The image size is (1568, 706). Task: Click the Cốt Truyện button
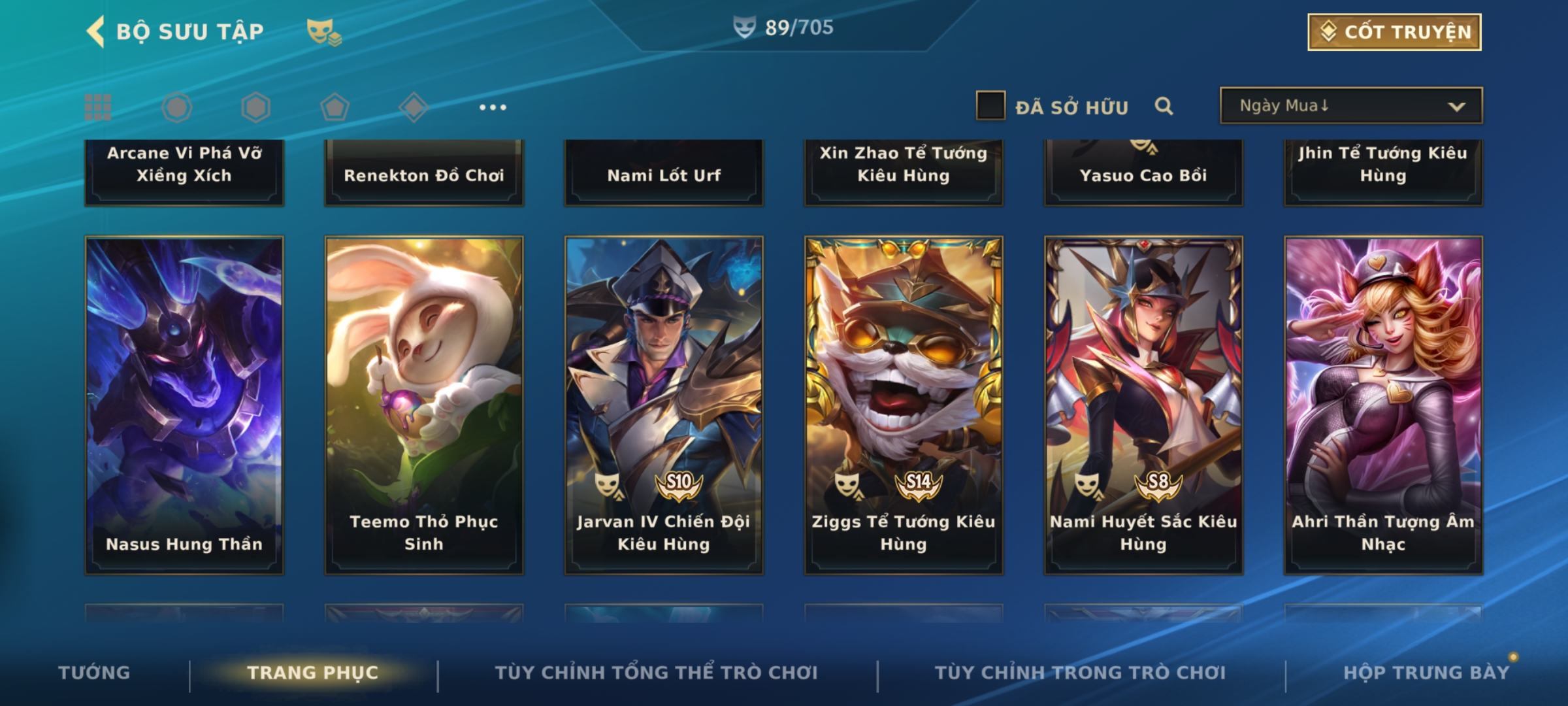pos(1394,32)
